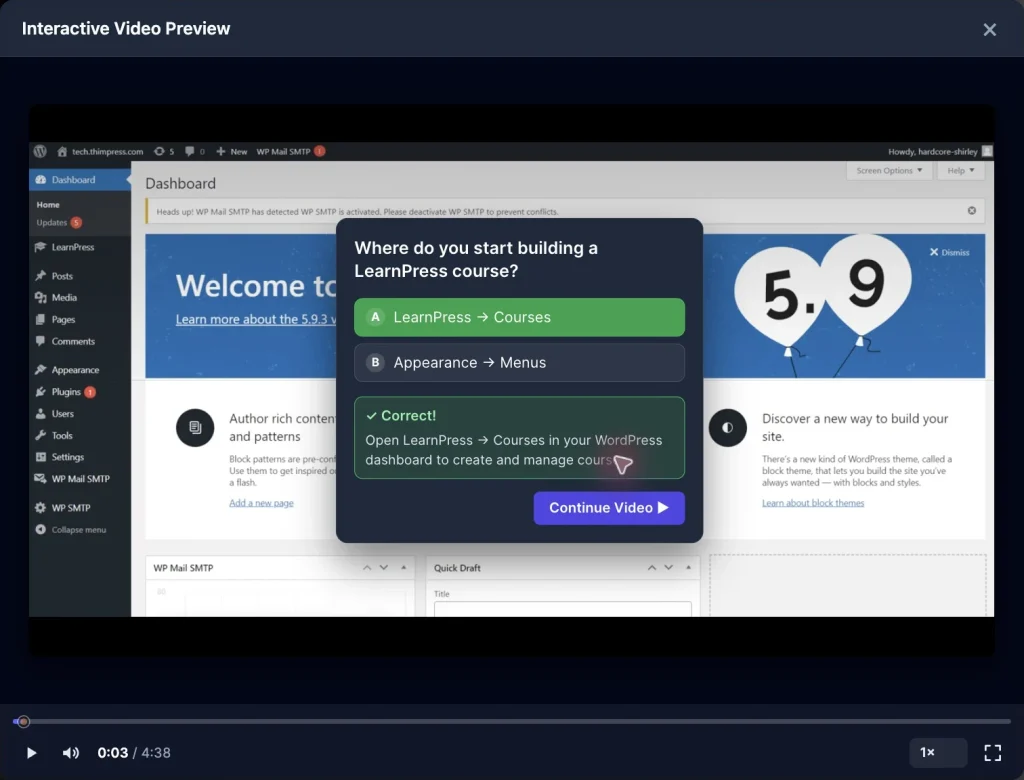Move Quick Draft widget up

tap(652, 568)
